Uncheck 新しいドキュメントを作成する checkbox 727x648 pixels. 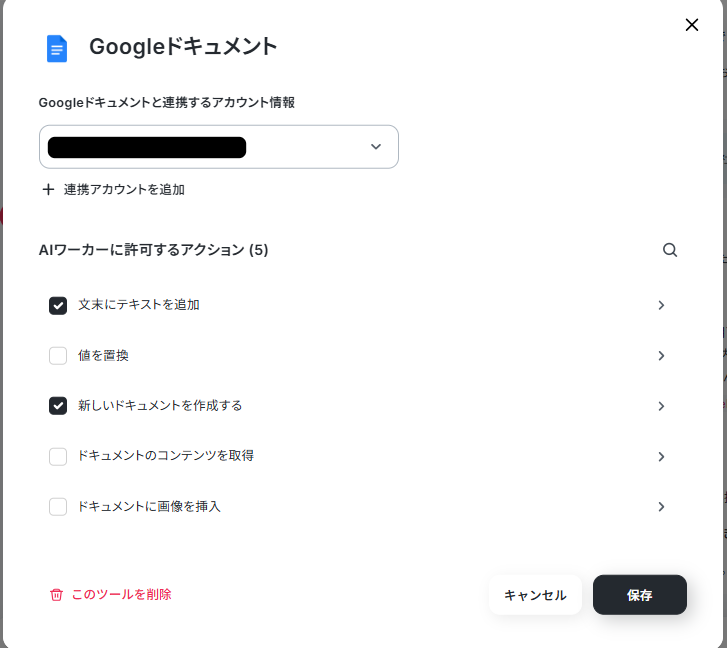[x=58, y=406]
